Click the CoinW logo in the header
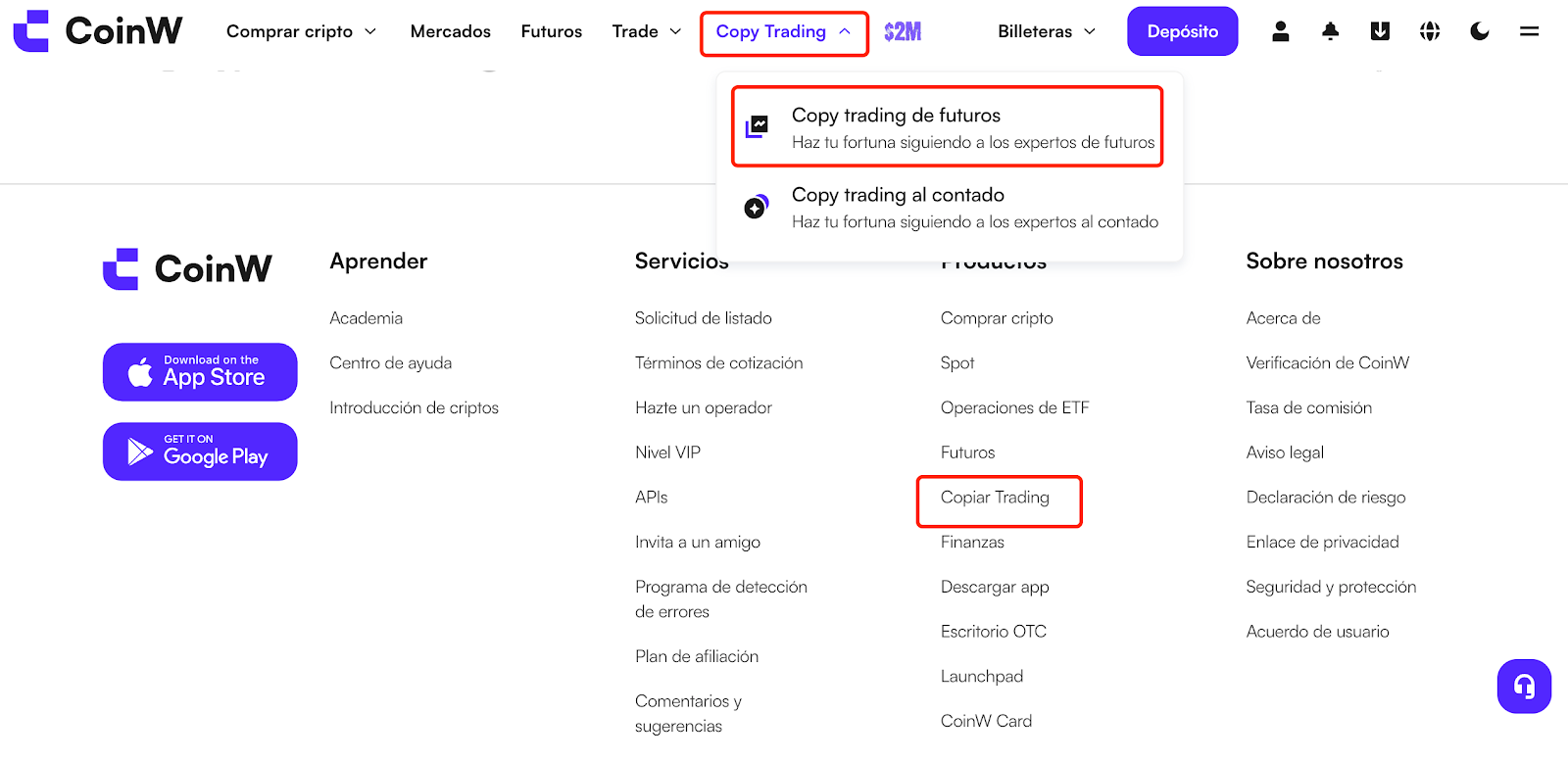Image resolution: width=1568 pixels, height=761 pixels. pos(98,31)
